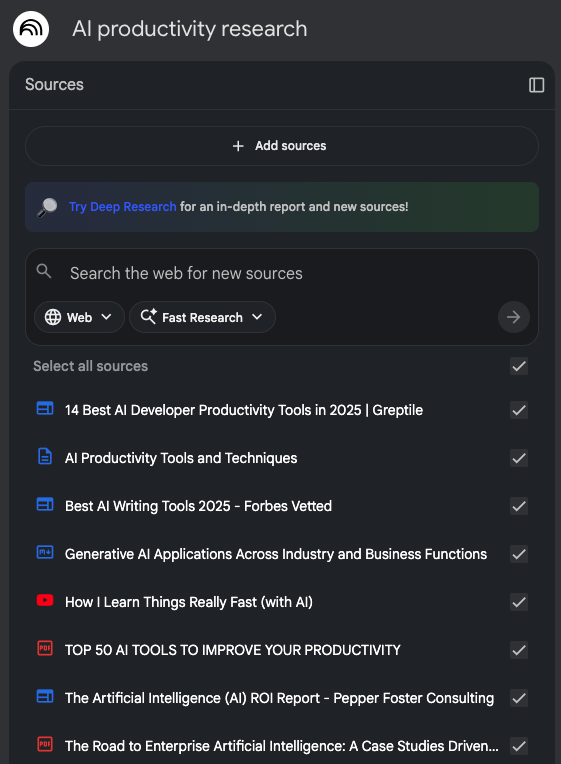Image resolution: width=561 pixels, height=764 pixels.
Task: Open the Fast Research mode dropdown
Action: (202, 317)
